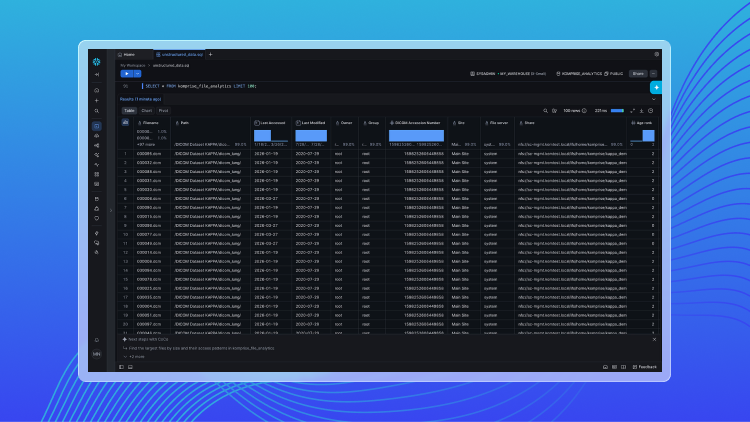Collapse the results panel chevron
The image size is (750, 422).
pos(654,99)
